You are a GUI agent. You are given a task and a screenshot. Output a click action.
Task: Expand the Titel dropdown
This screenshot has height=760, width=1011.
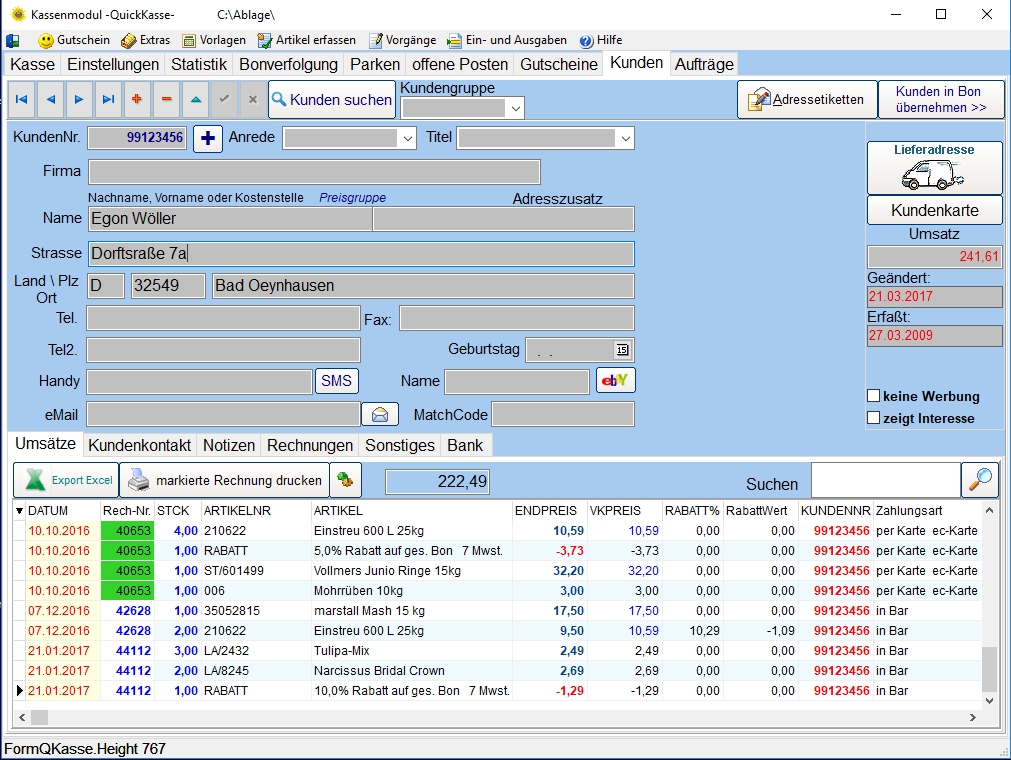point(625,139)
